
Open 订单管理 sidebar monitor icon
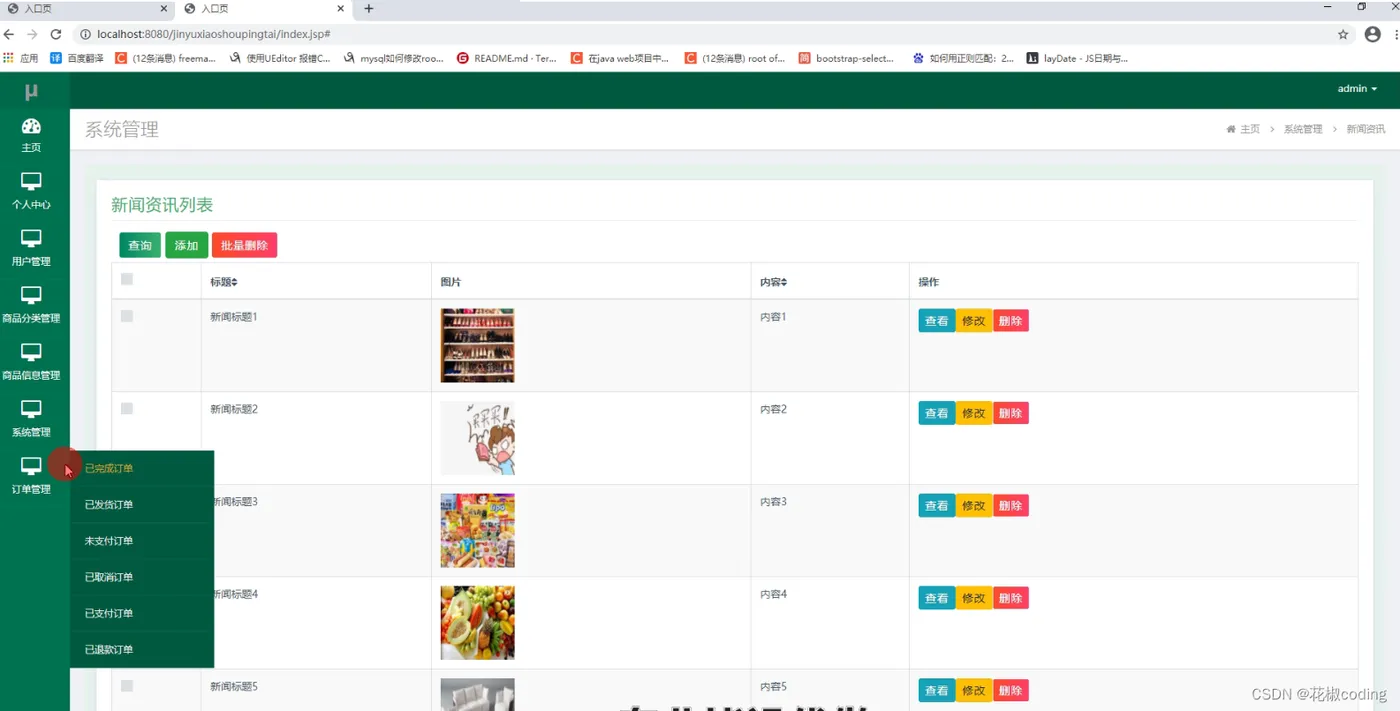click(x=31, y=467)
